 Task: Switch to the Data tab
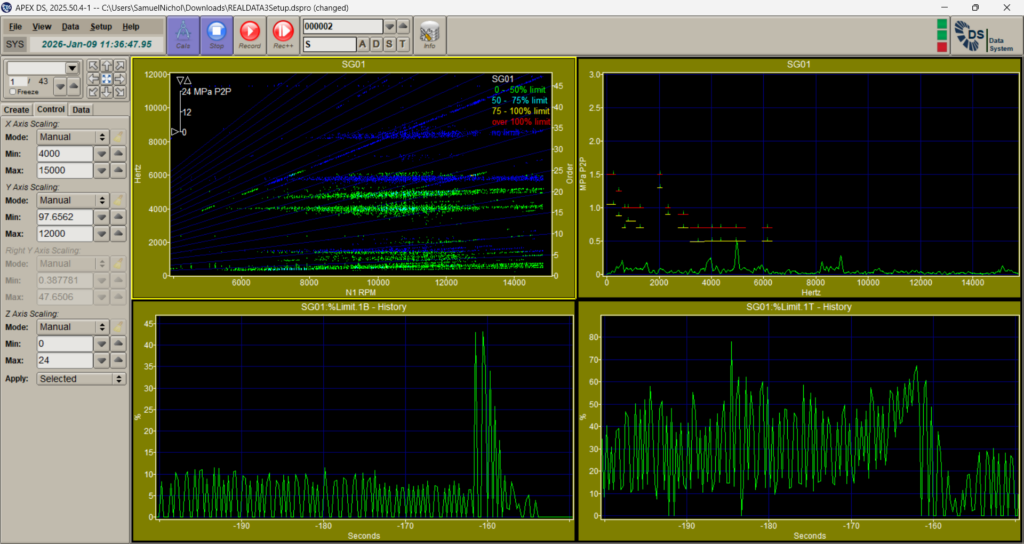coord(81,110)
